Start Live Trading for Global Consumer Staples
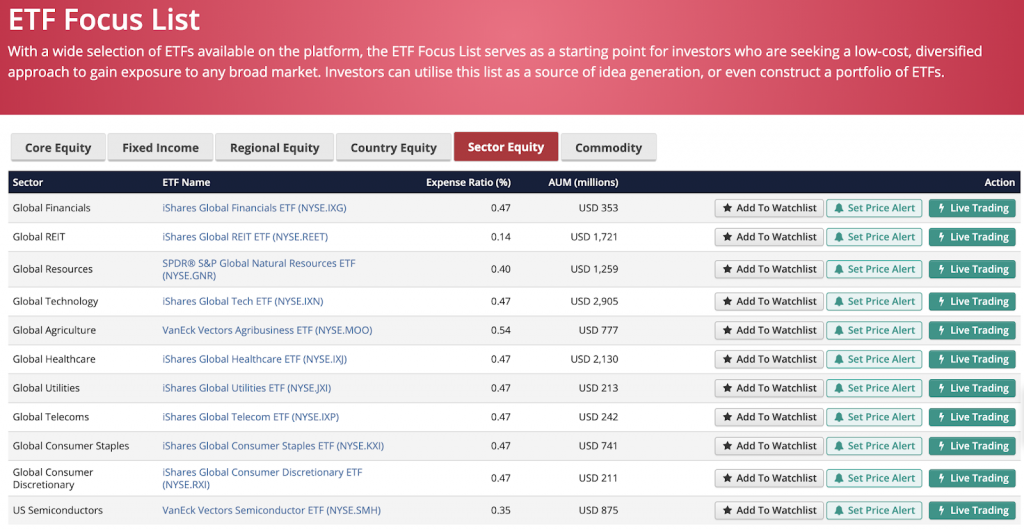 (x=973, y=446)
